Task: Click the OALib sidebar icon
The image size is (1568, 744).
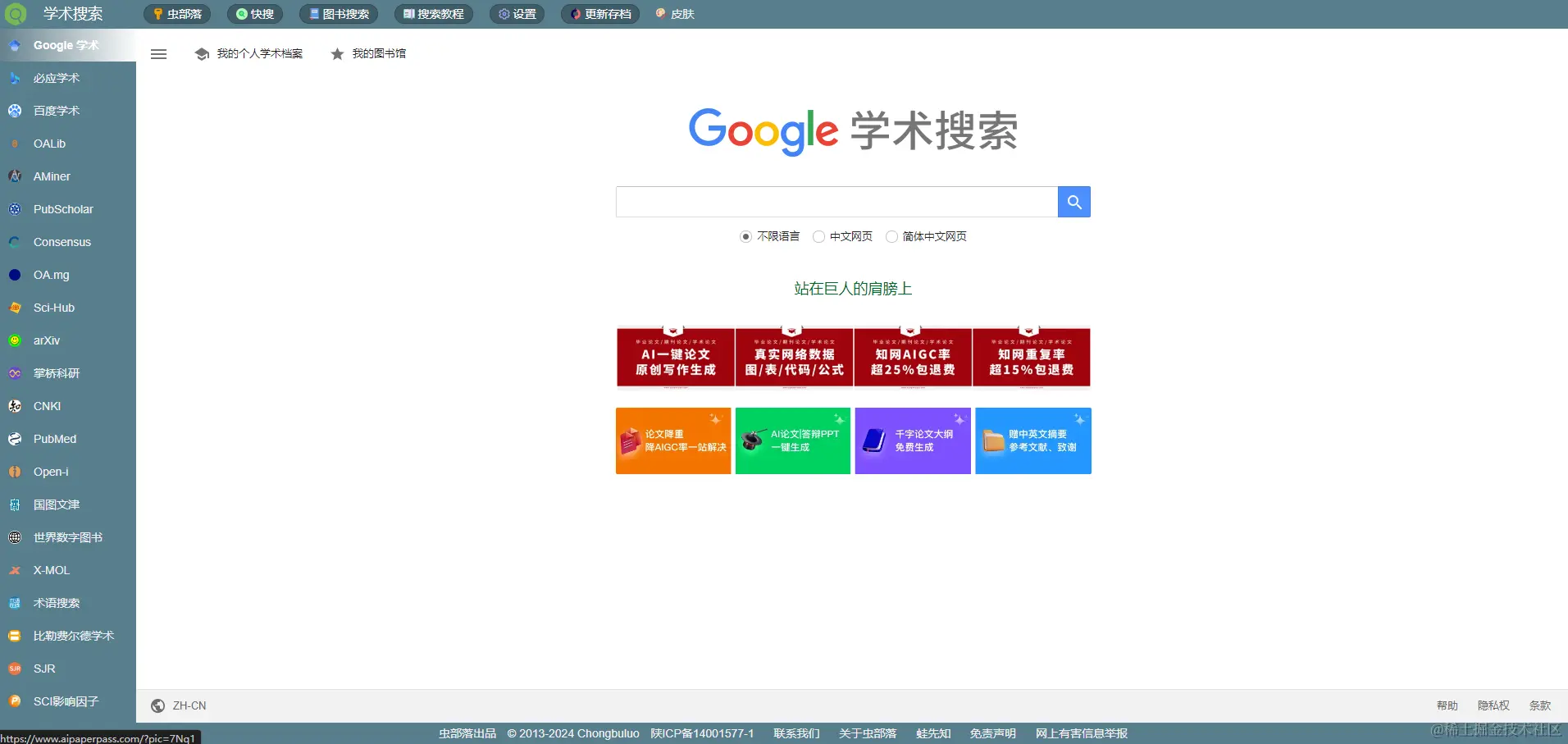Action: [15, 144]
